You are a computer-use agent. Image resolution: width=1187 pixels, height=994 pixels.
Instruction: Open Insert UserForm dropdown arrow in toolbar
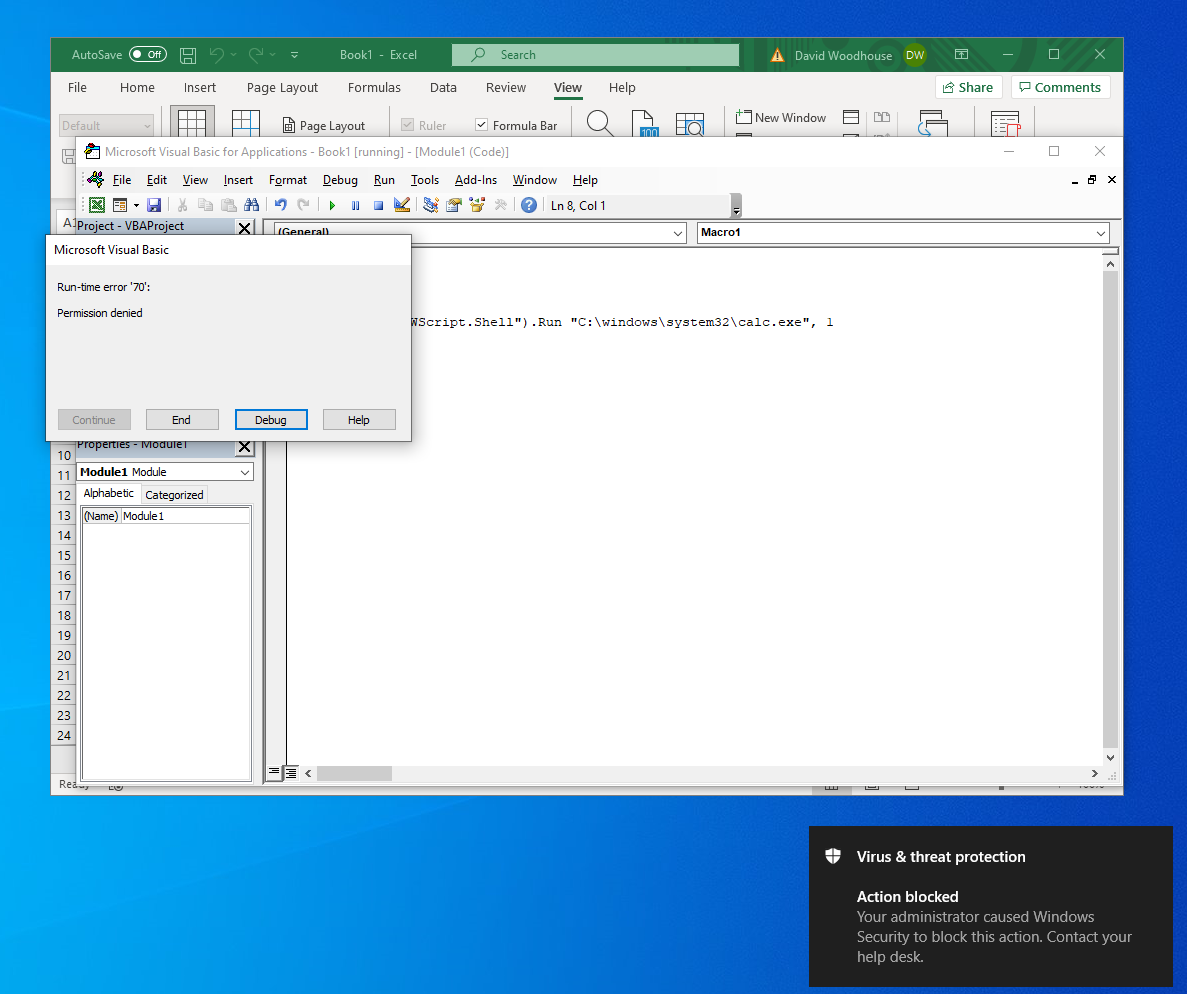(136, 205)
